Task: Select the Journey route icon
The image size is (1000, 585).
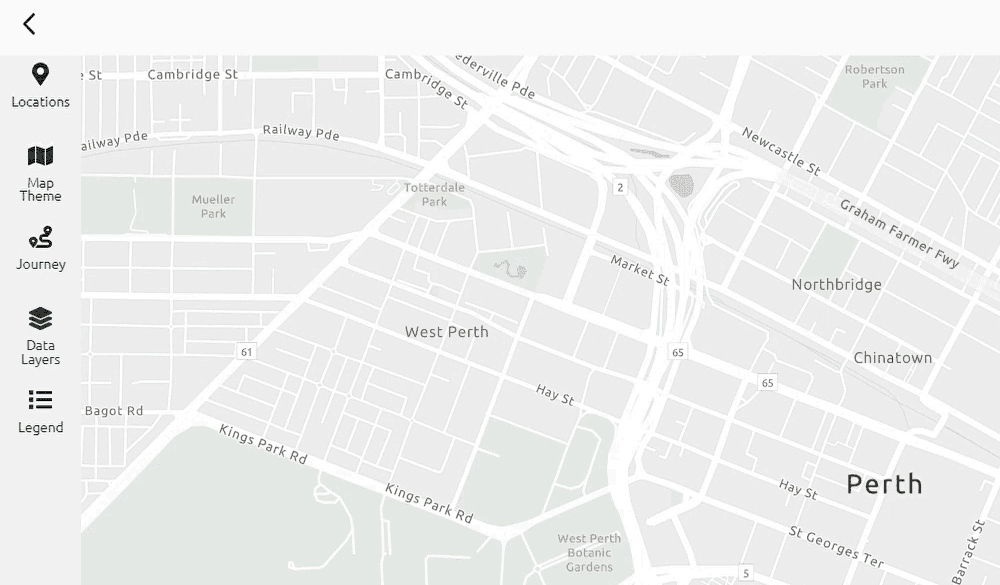Action: coord(40,237)
